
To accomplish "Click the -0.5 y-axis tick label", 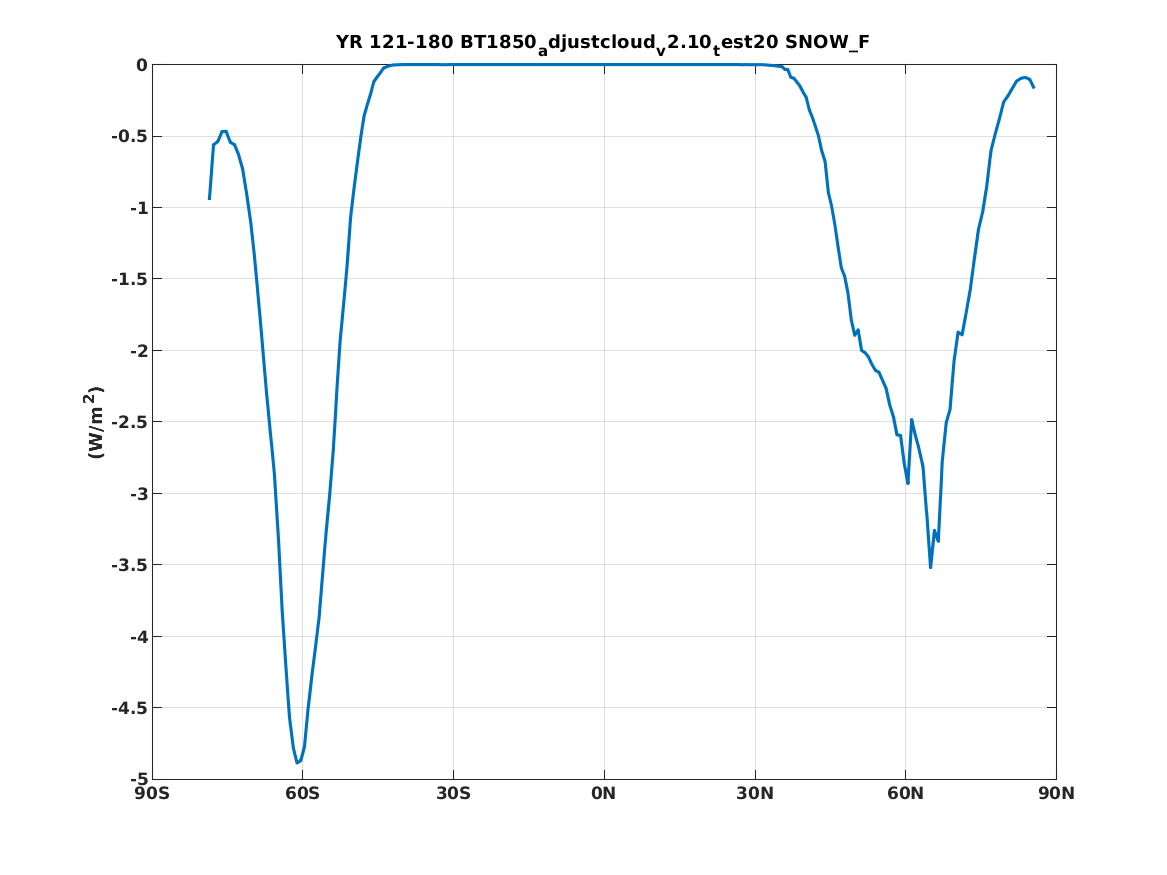I will coord(130,137).
